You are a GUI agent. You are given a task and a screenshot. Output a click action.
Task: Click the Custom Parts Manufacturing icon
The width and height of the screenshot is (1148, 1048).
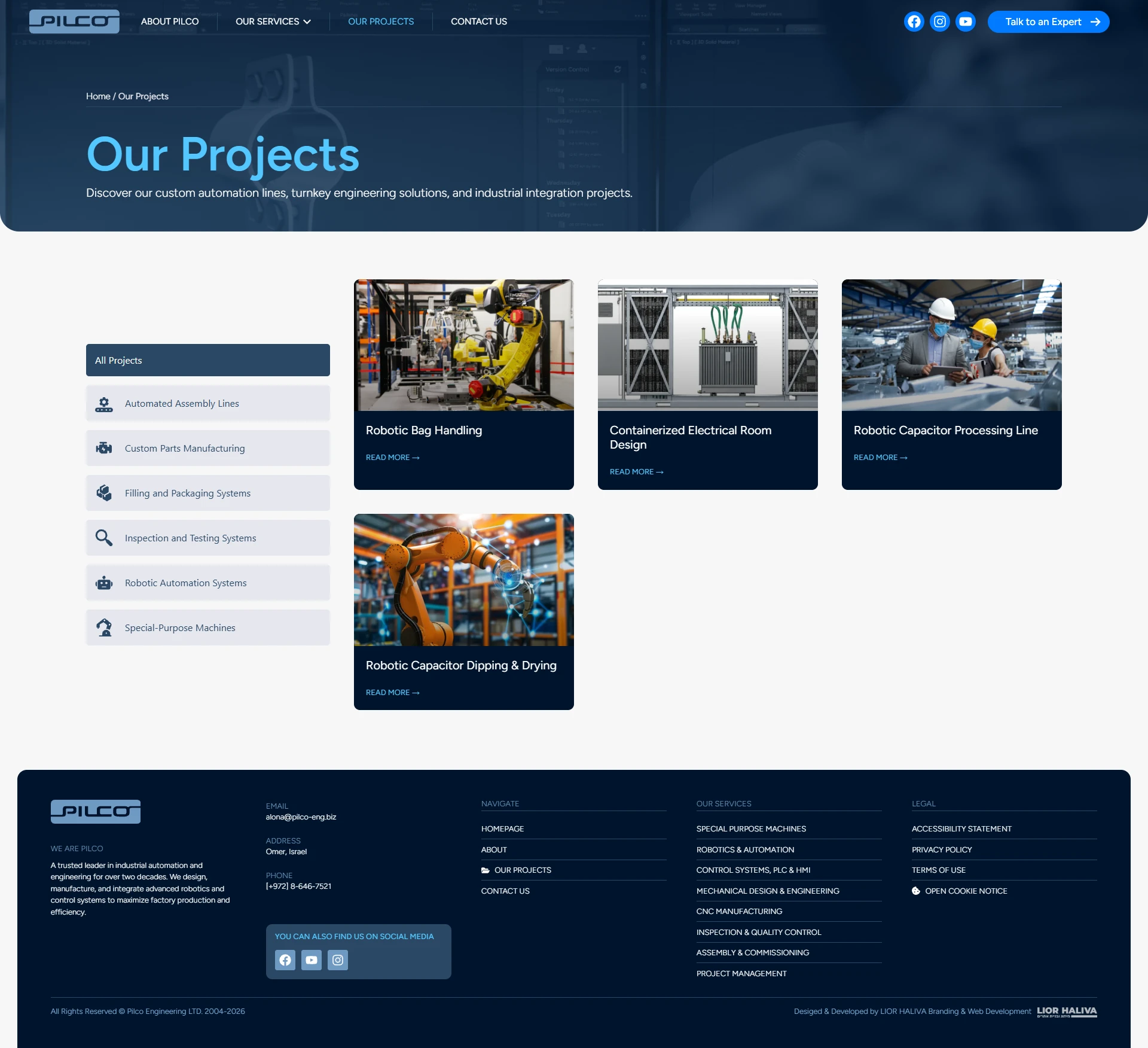(x=104, y=448)
